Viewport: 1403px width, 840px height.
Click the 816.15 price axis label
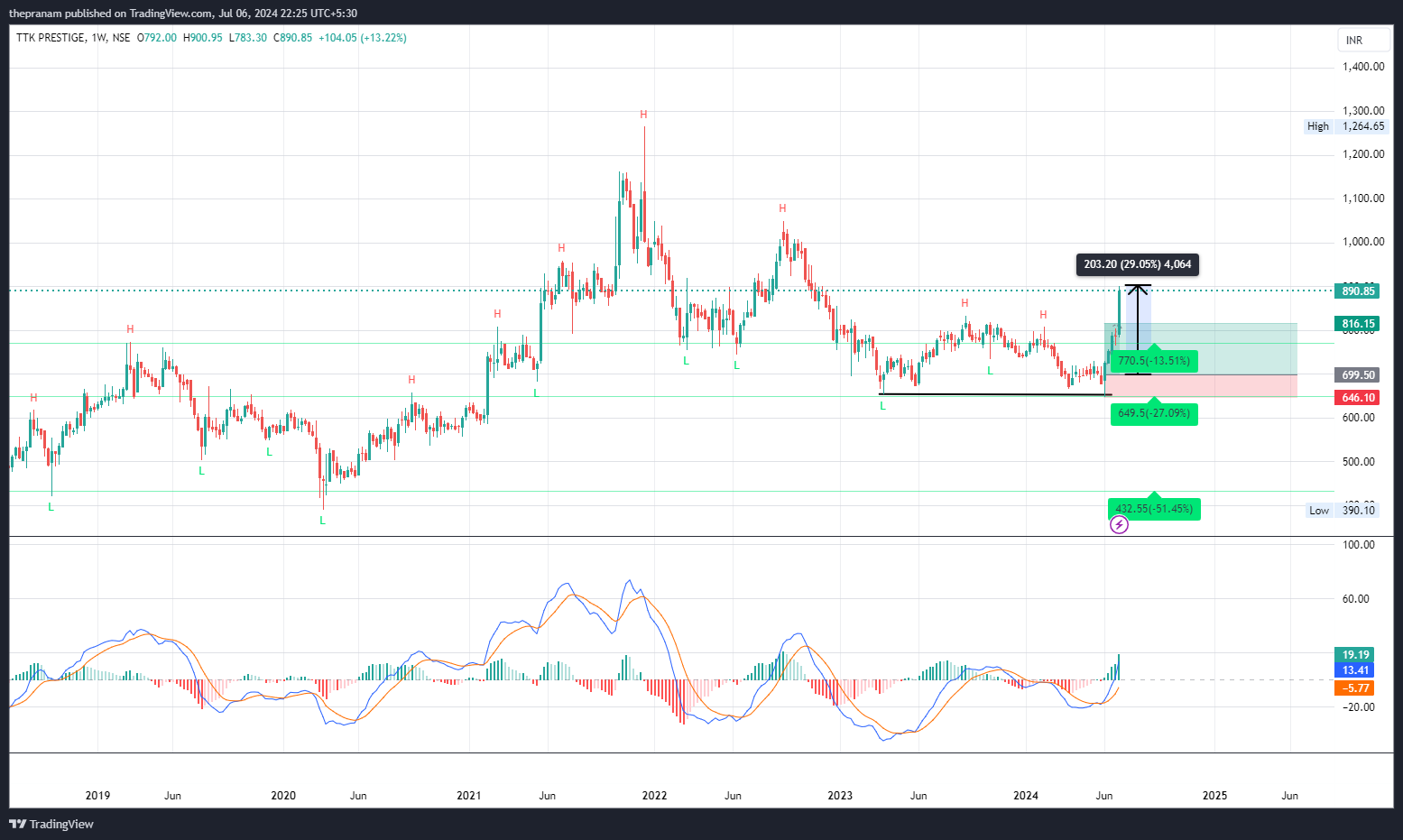tap(1357, 323)
